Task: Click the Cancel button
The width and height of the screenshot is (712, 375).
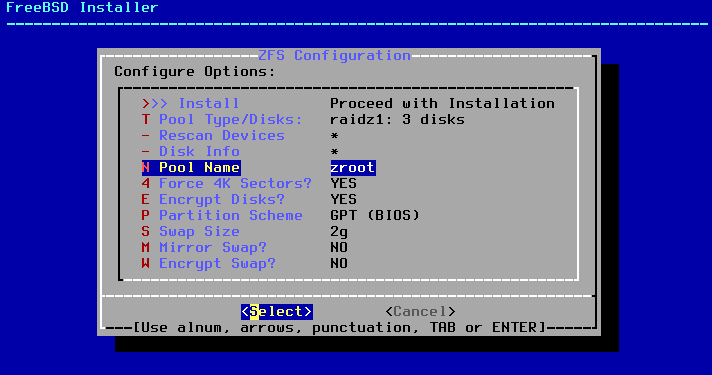Action: pyautogui.click(x=420, y=311)
